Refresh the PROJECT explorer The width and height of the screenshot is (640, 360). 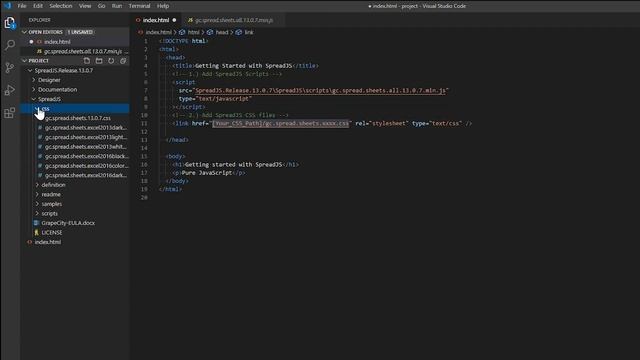[x=111, y=61]
